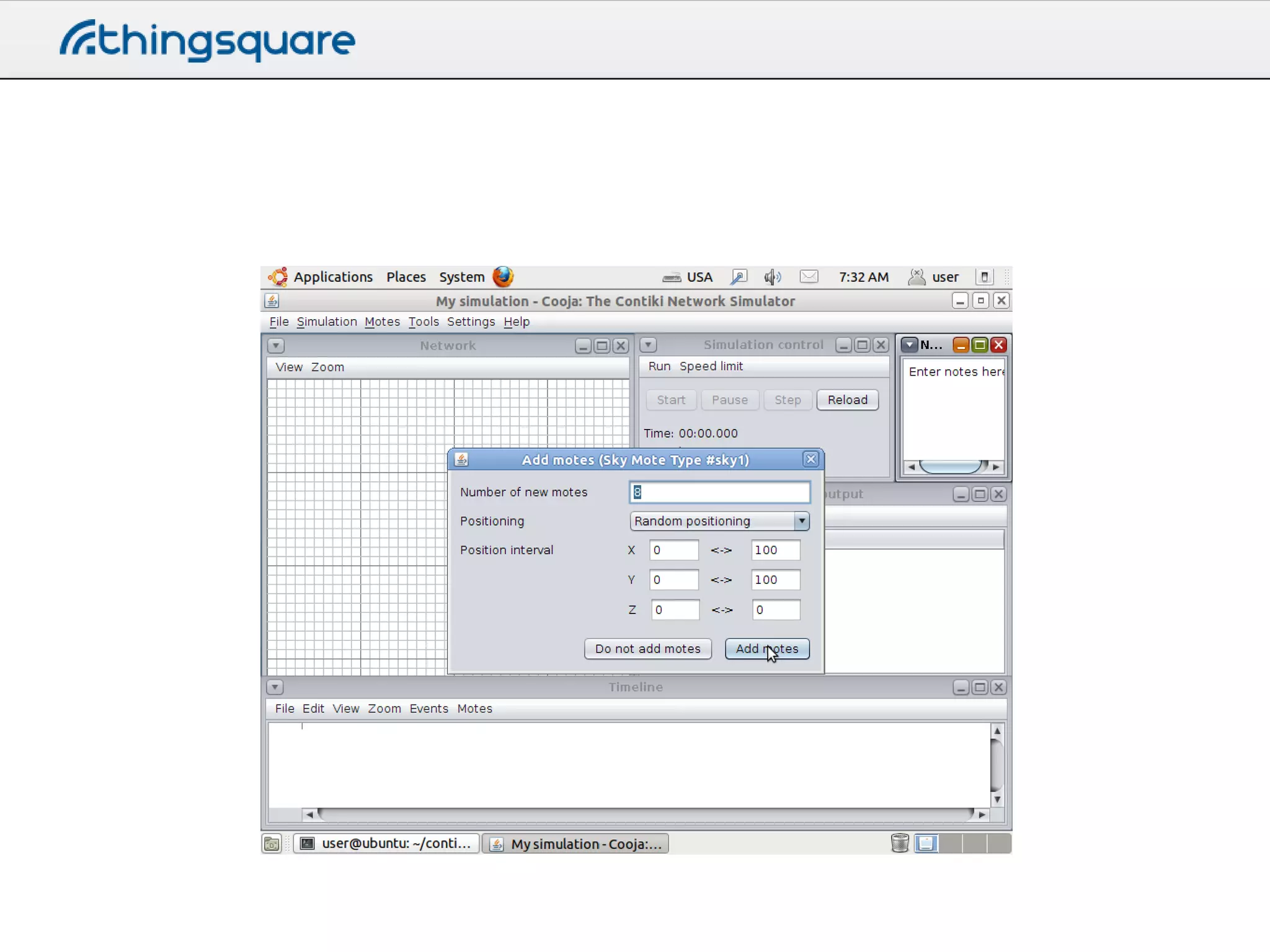Screen dimensions: 1270x952
Task: Expand the Network panel menu arrow
Action: [276, 346]
